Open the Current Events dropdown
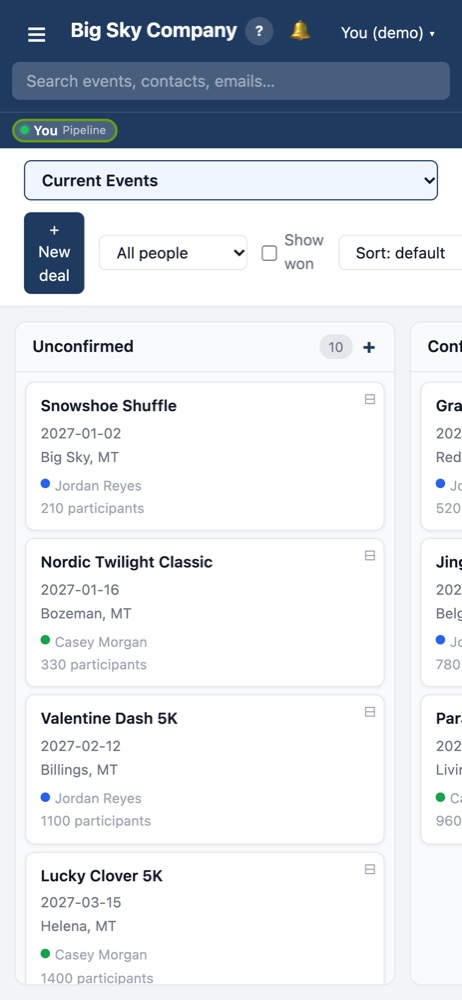This screenshot has width=462, height=1000. point(231,180)
